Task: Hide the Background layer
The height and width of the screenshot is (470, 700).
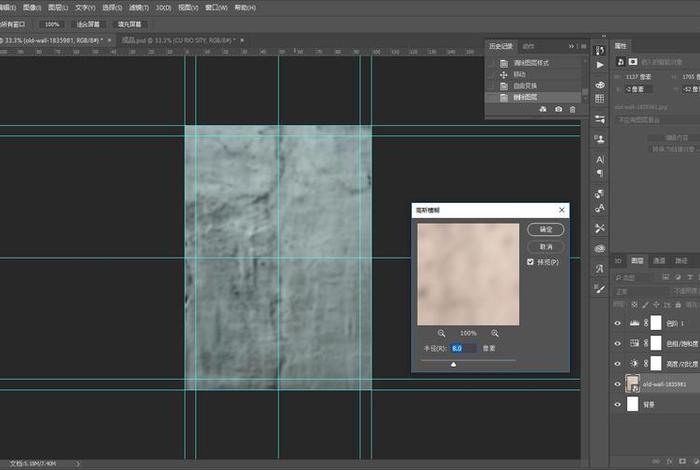Action: 618,404
